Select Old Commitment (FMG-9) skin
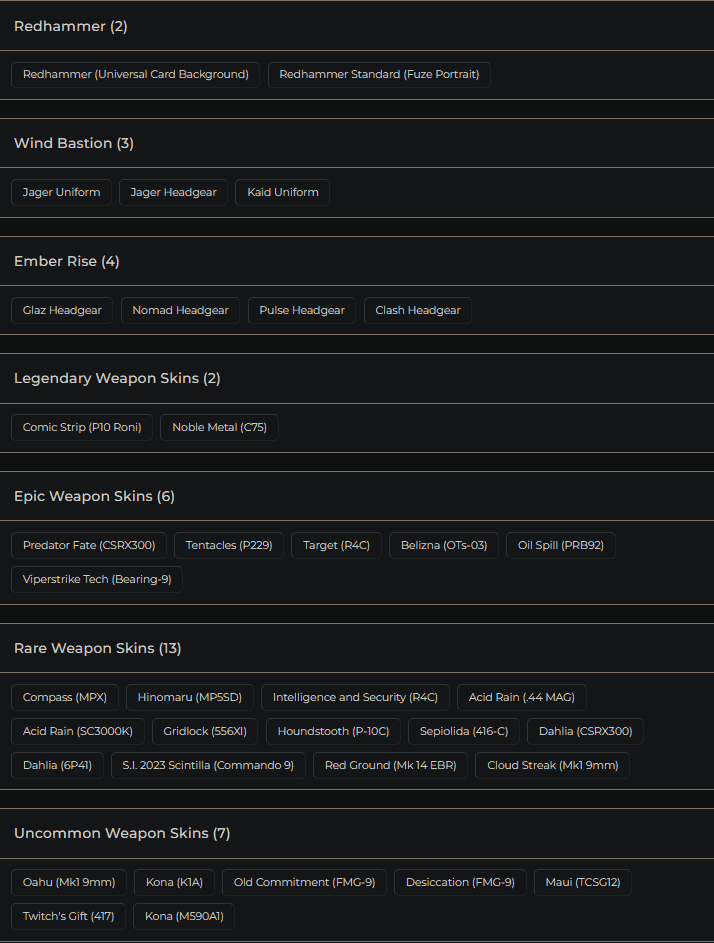Viewport: 714px width, 943px height. [x=304, y=883]
